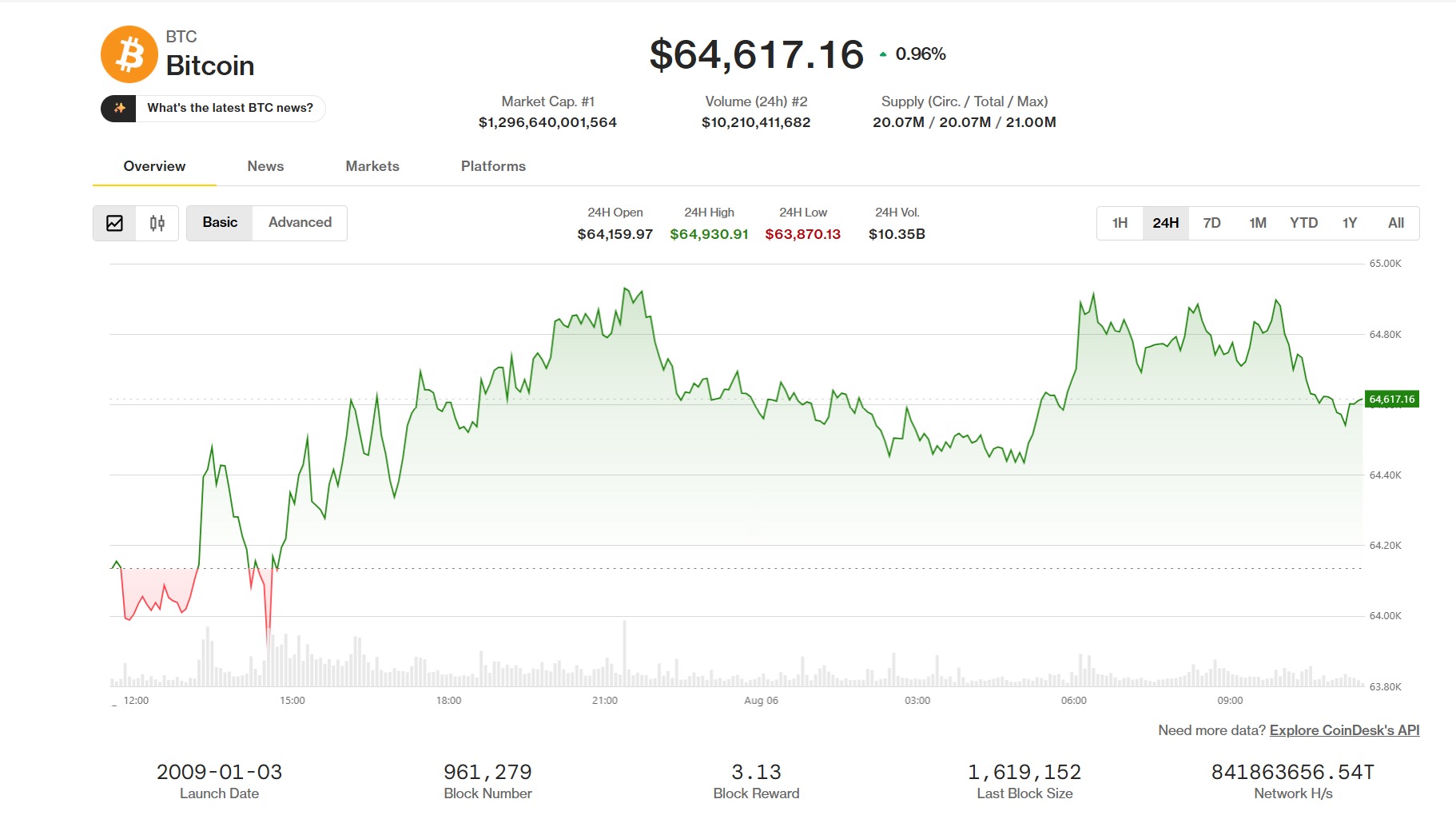Ask "What's the latest BTC news?"
Image resolution: width=1456 pixels, height=819 pixels.
[x=230, y=108]
